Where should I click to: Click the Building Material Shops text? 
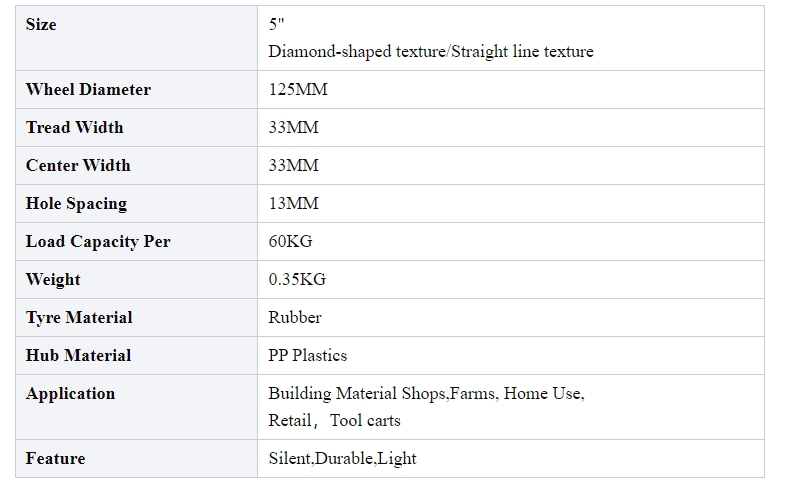[x=357, y=394]
